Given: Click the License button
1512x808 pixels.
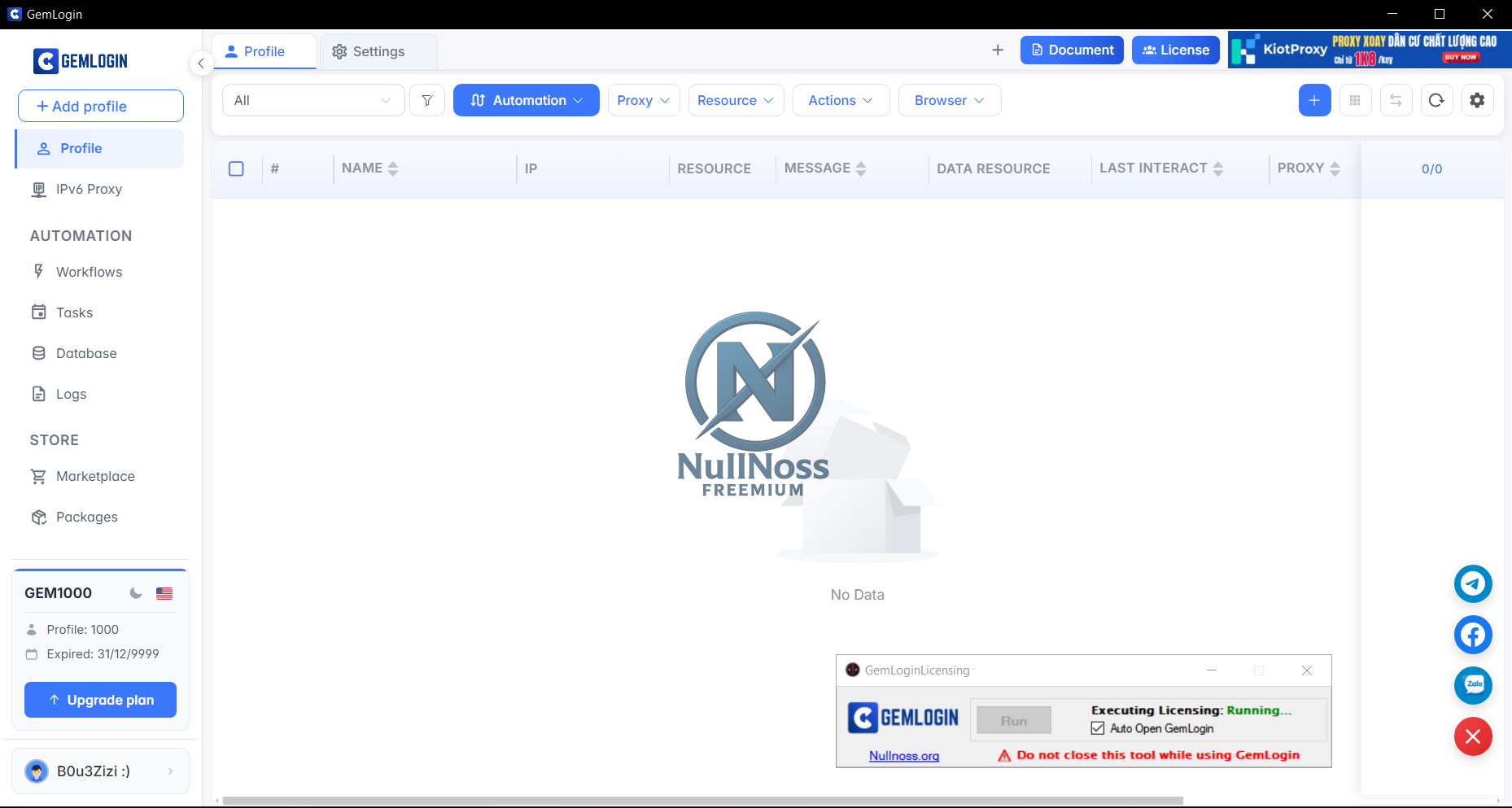Looking at the screenshot, I should pos(1175,50).
